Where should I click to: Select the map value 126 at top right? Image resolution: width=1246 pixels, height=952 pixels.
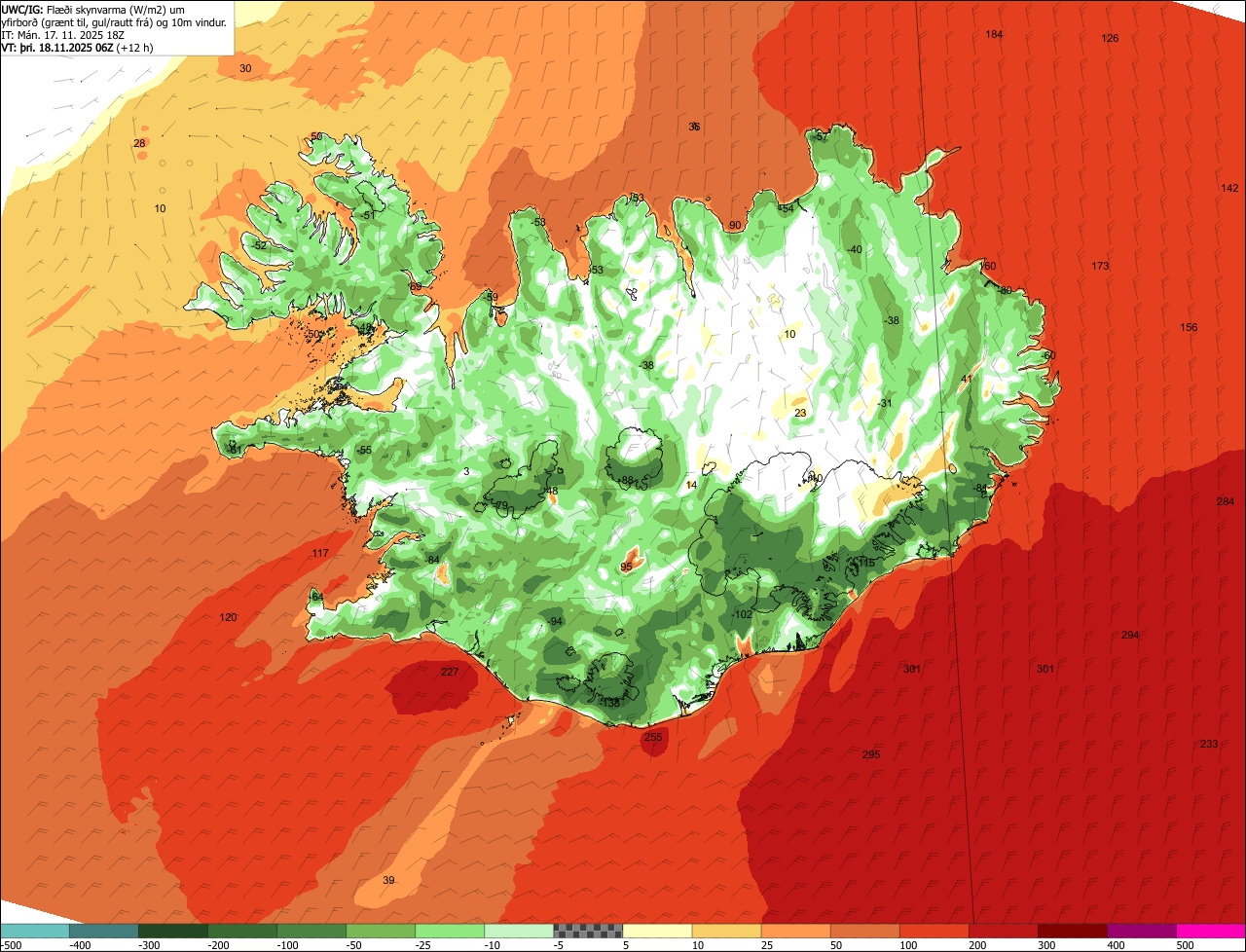[x=1110, y=38]
